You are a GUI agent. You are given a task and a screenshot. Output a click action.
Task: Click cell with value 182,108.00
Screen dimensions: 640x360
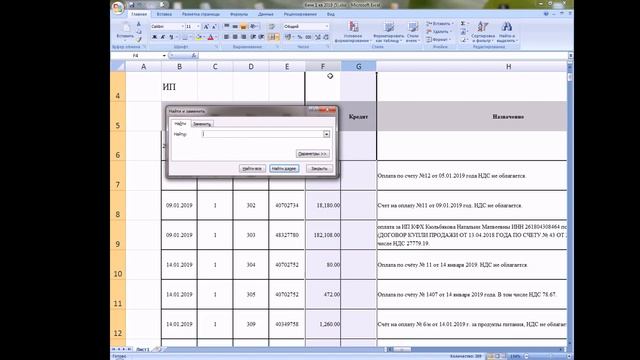(323, 235)
